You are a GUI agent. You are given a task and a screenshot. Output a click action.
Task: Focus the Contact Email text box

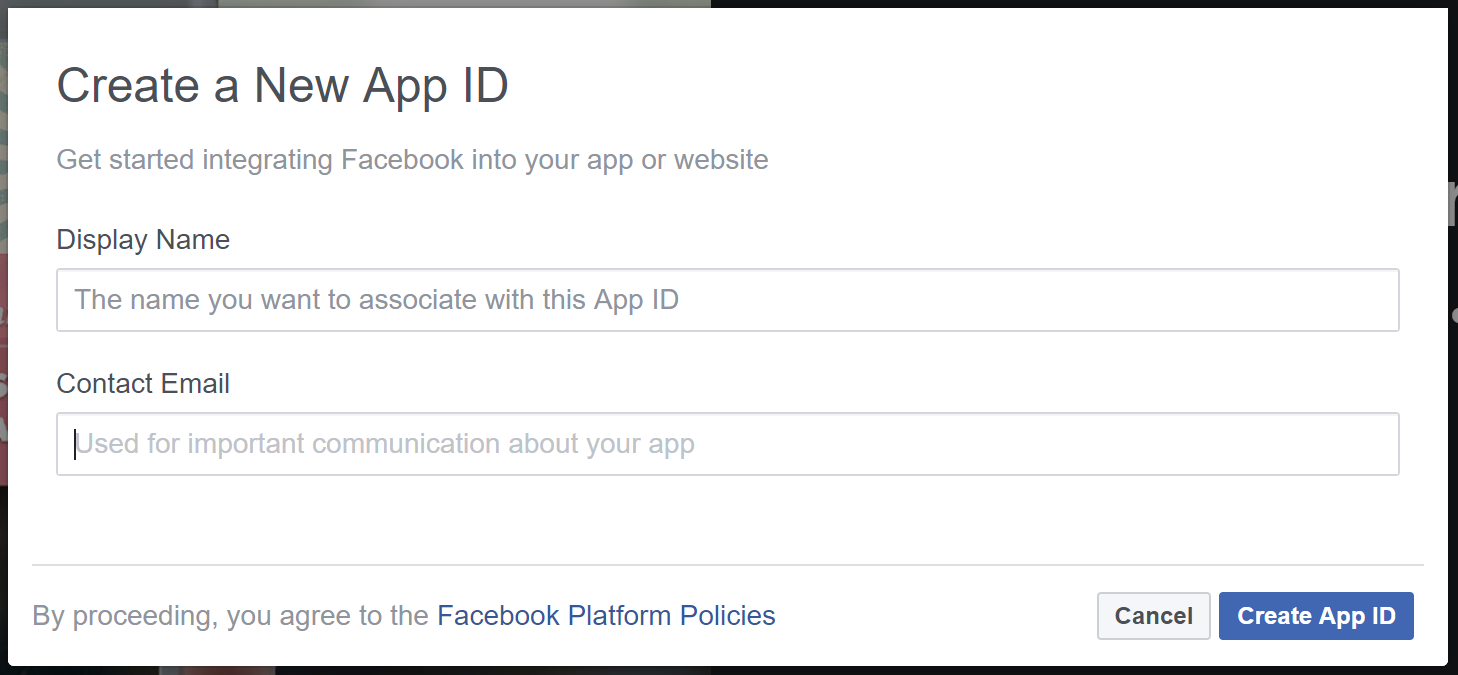coord(727,444)
